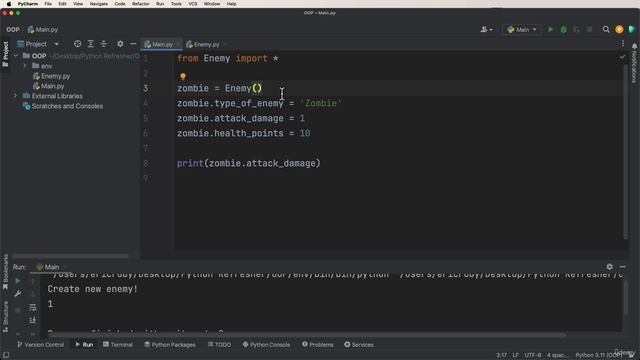Open the File menu

[48, 4]
